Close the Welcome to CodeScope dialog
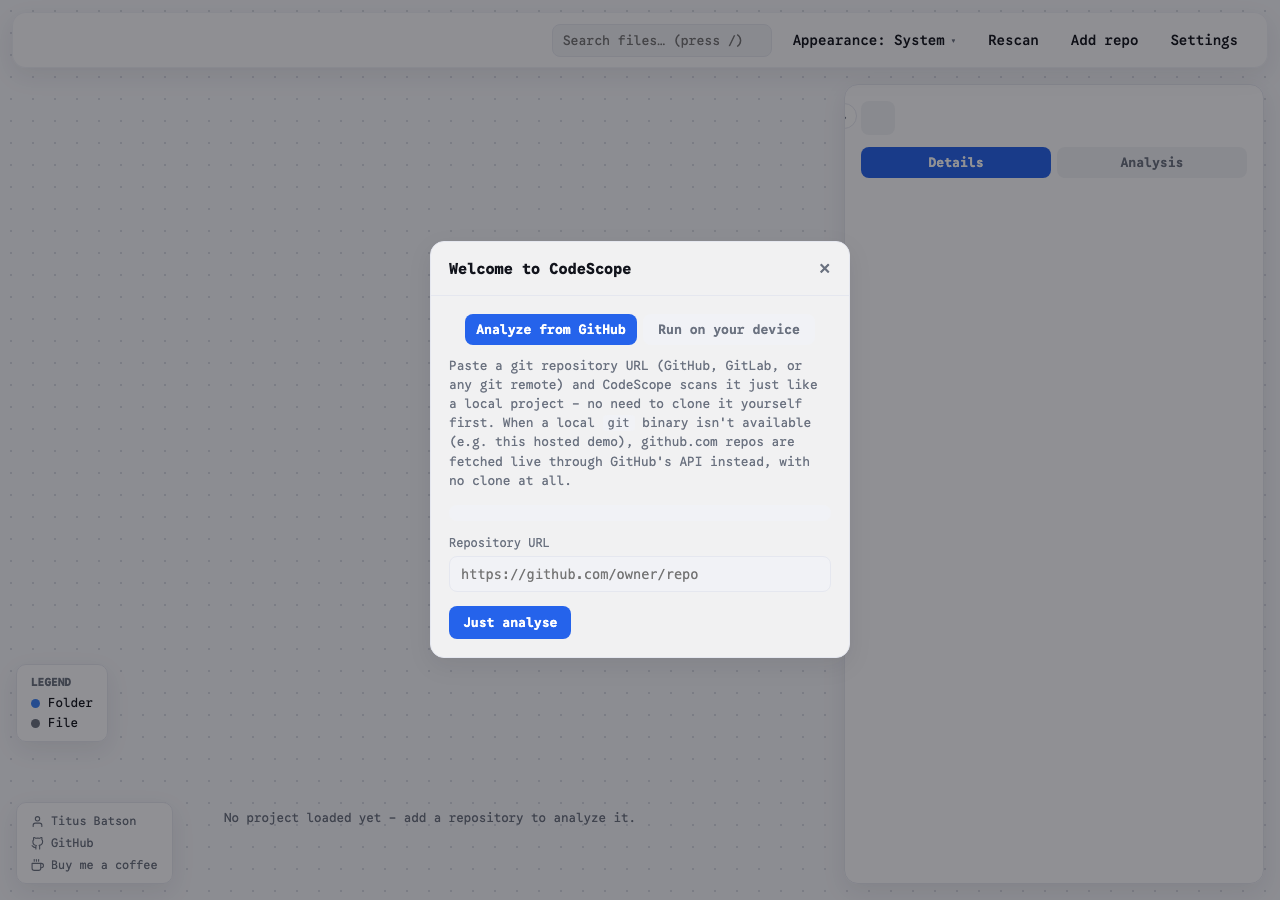Screen dimensions: 1280x900 click(x=824, y=268)
